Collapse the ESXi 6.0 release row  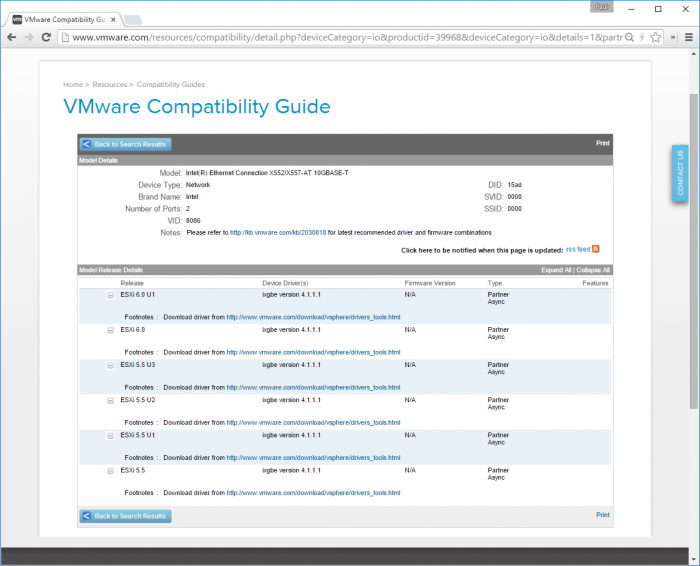coord(110,330)
